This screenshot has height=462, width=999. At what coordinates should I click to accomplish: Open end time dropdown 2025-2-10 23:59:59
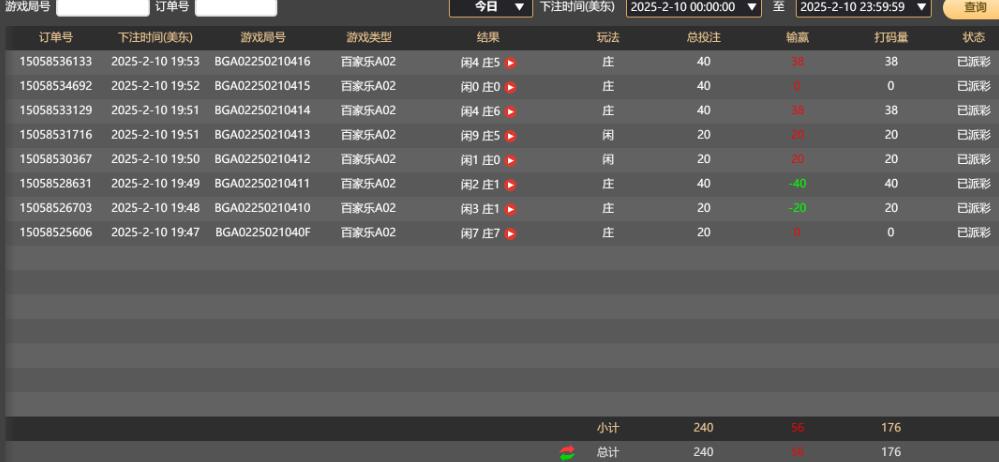coord(863,7)
